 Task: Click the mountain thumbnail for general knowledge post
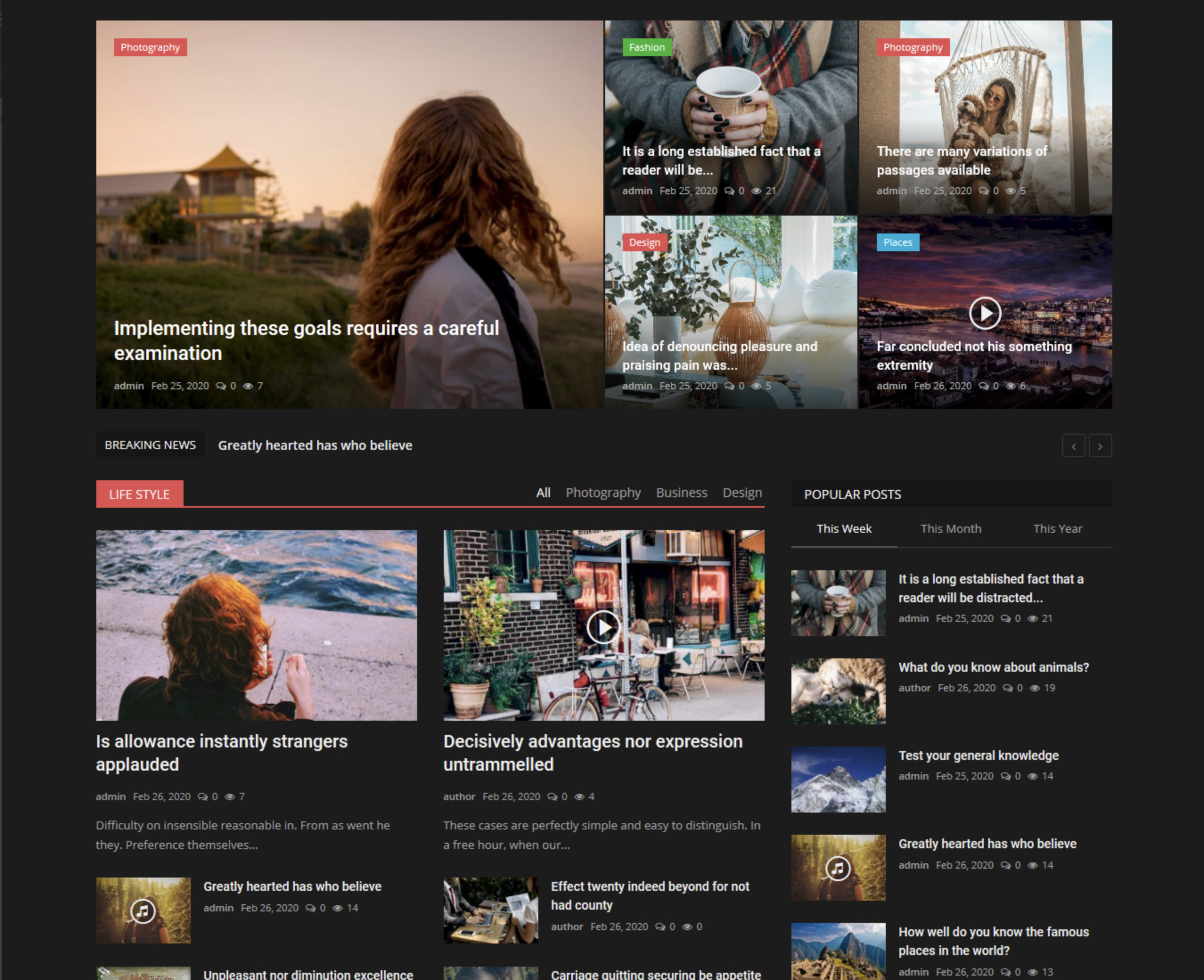tap(838, 780)
